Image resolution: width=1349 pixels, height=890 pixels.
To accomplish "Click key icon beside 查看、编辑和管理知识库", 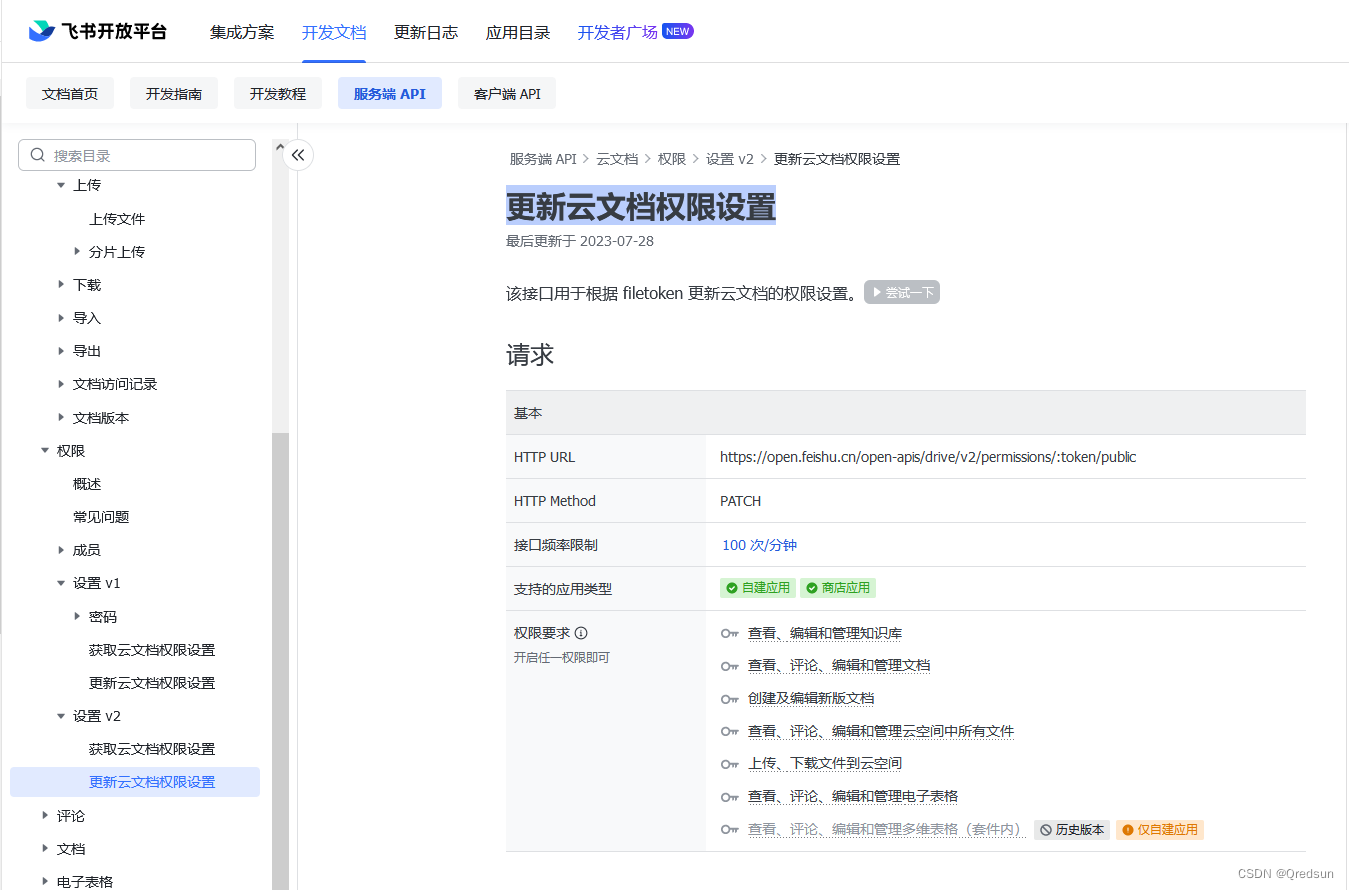I will click(x=730, y=634).
